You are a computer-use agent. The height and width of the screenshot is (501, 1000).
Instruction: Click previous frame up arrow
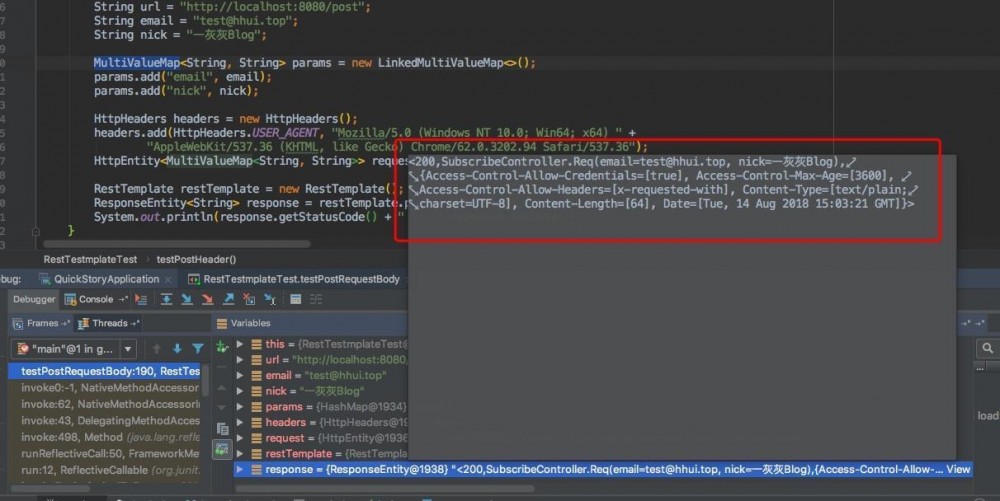pyautogui.click(x=157, y=349)
